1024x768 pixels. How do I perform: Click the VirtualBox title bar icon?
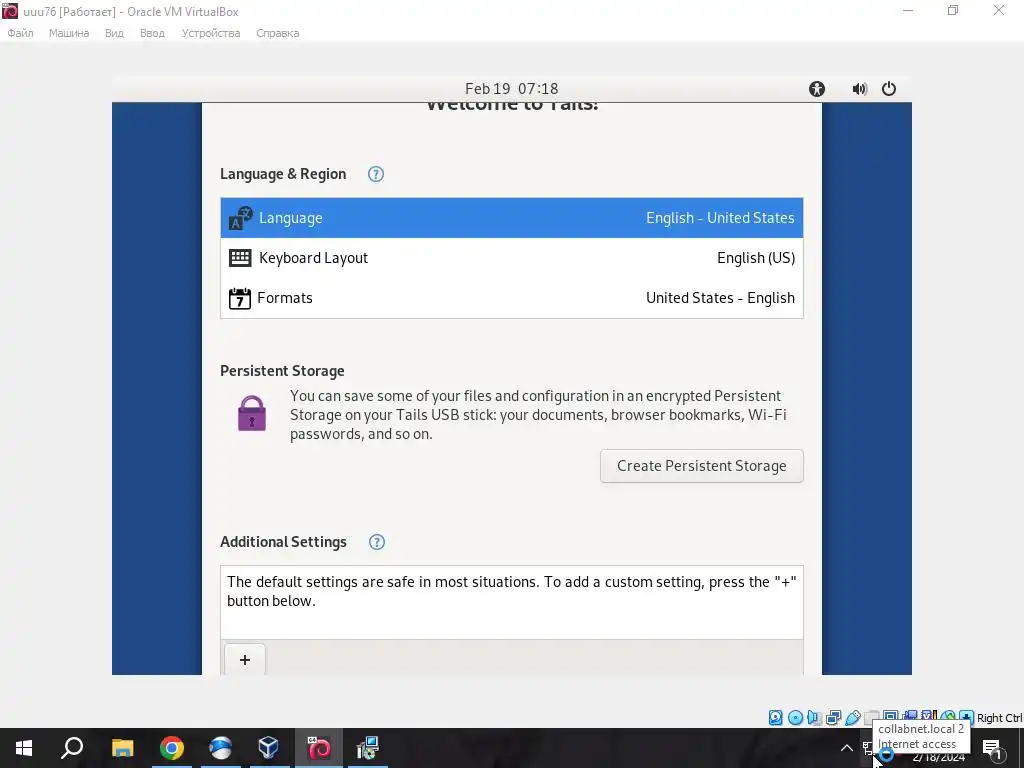point(10,11)
